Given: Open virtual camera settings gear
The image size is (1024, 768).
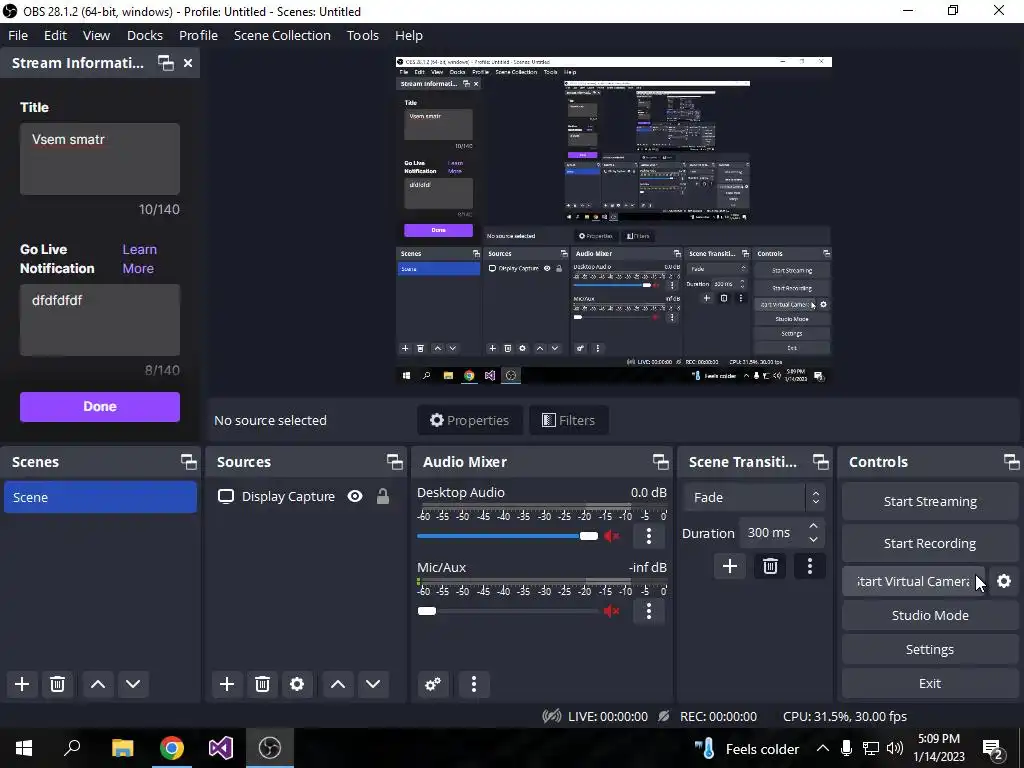Looking at the screenshot, I should (x=1004, y=581).
